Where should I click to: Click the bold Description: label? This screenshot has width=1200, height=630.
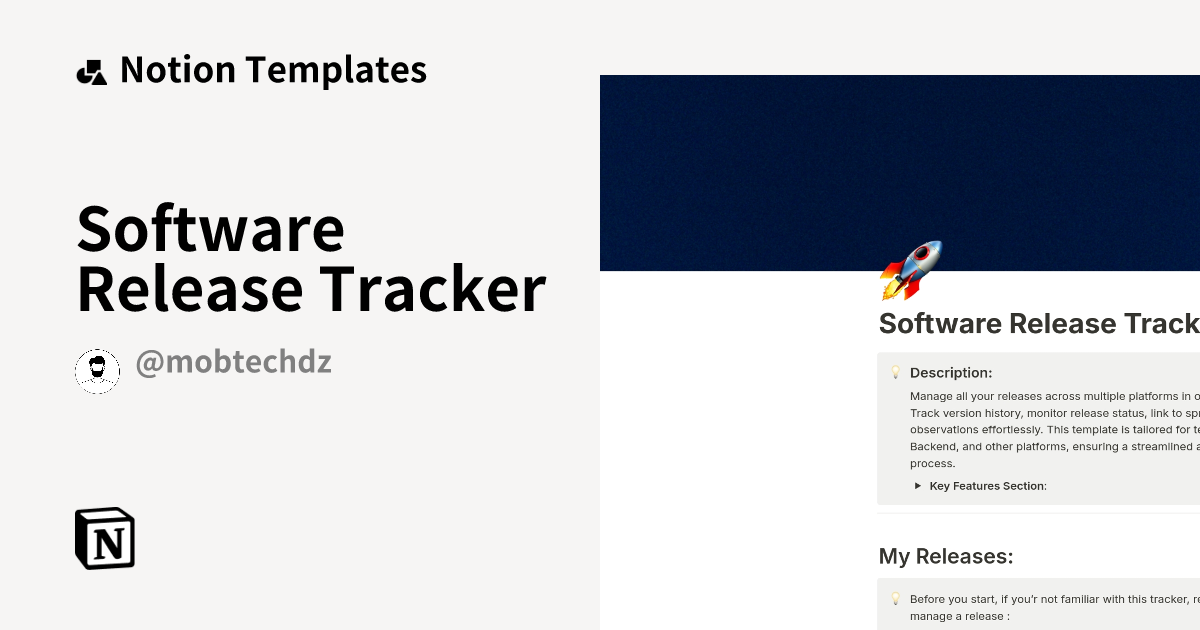[950, 372]
